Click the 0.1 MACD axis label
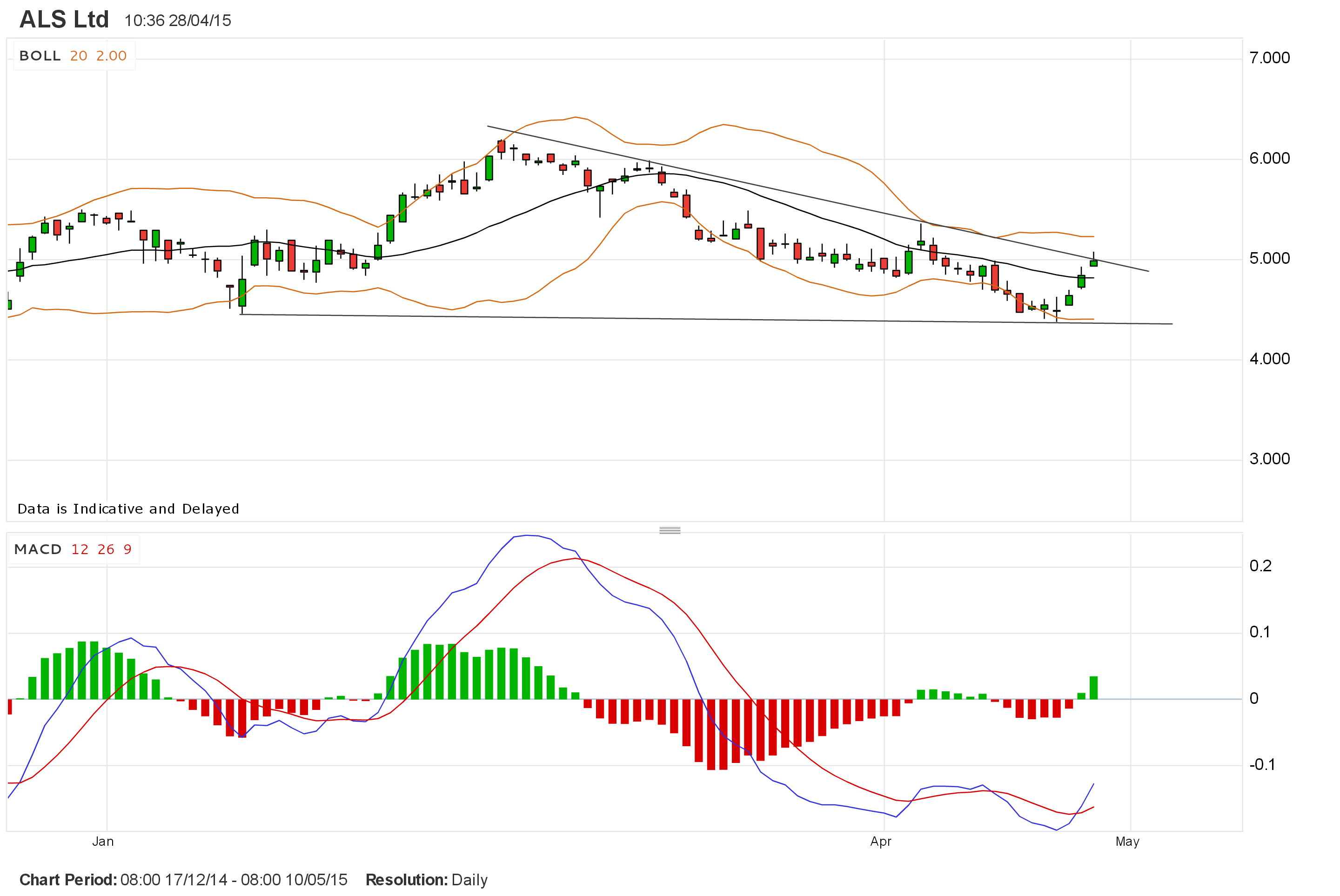Screen dimensions: 1340x896 point(1260,632)
